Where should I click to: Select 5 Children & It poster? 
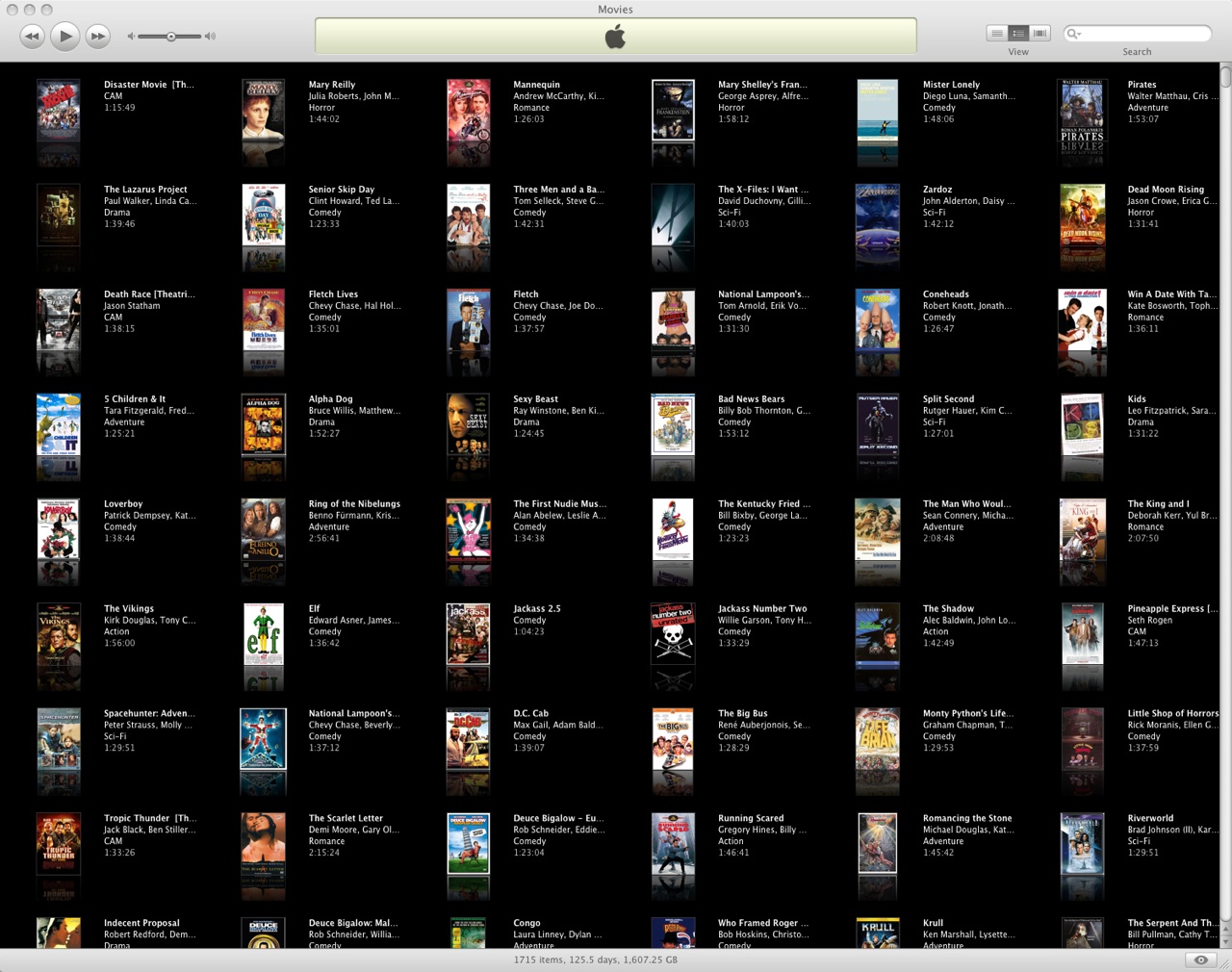tap(58, 424)
